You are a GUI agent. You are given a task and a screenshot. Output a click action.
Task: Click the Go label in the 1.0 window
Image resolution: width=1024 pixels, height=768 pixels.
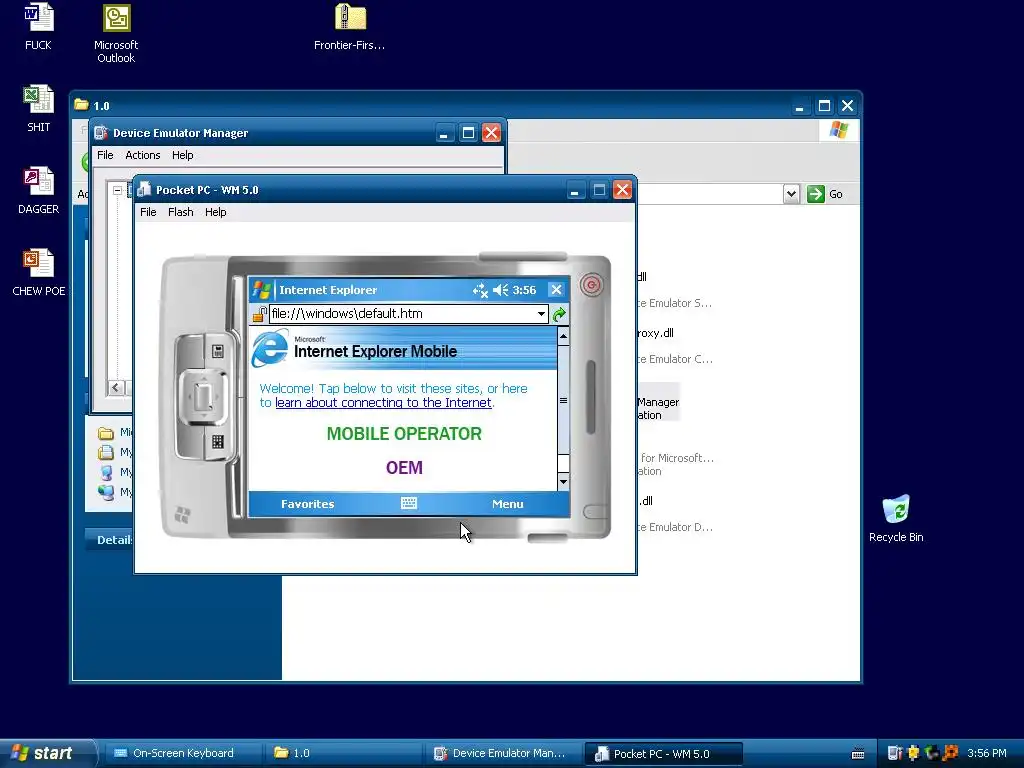[x=835, y=194]
